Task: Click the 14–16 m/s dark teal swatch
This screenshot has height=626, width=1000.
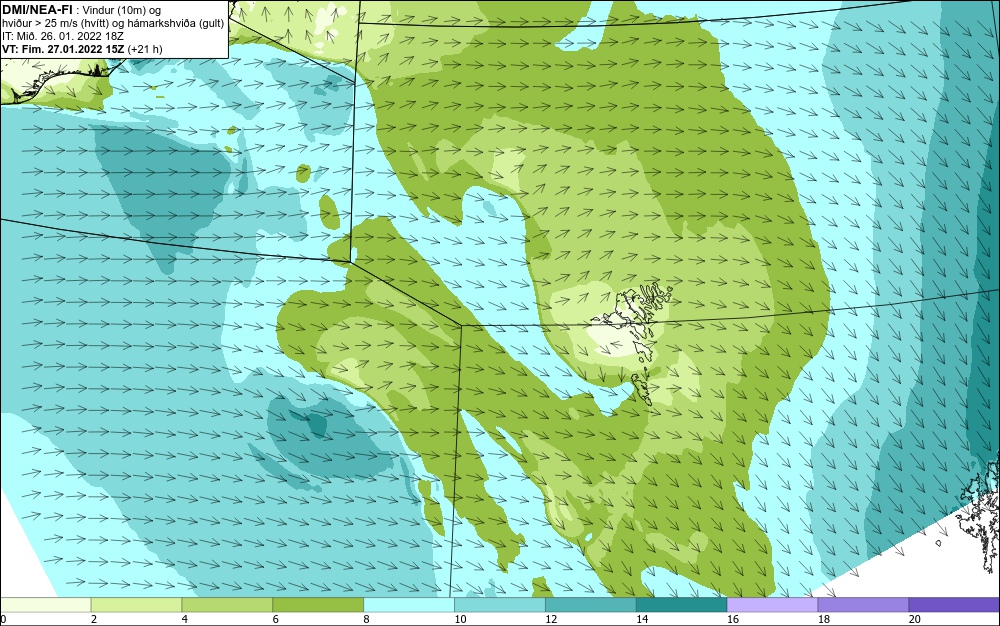Action: (682, 604)
